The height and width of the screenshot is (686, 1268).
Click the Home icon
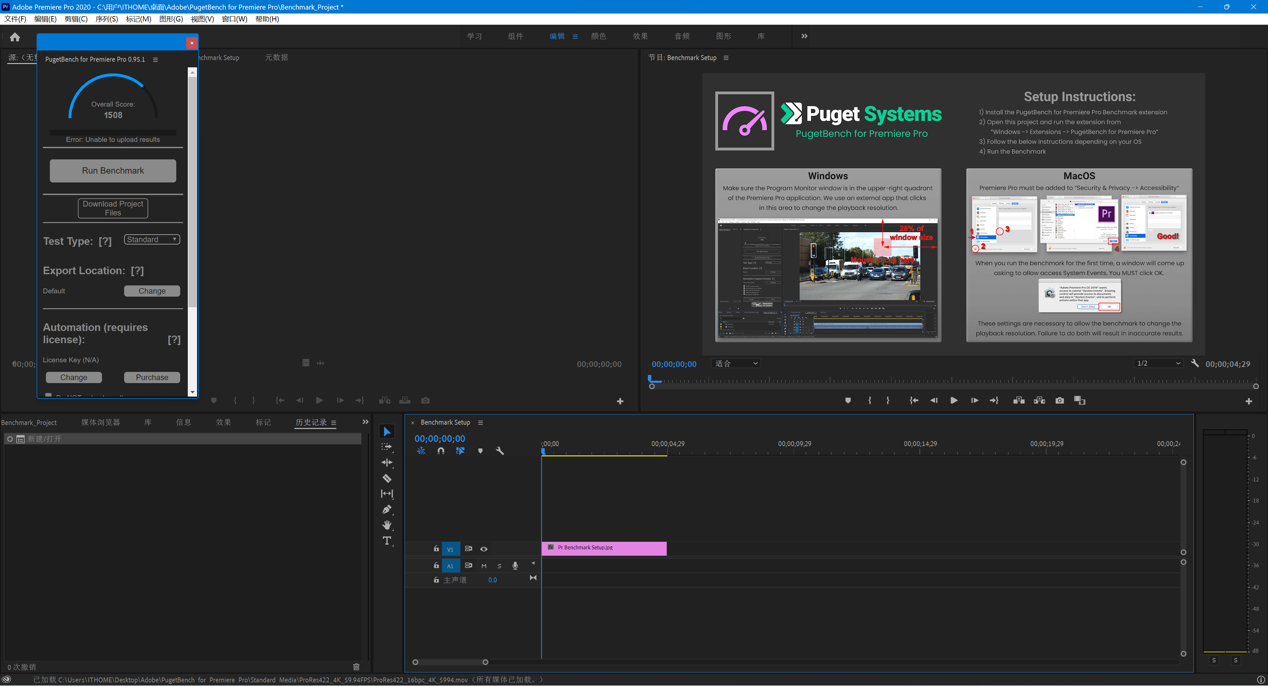pyautogui.click(x=15, y=37)
